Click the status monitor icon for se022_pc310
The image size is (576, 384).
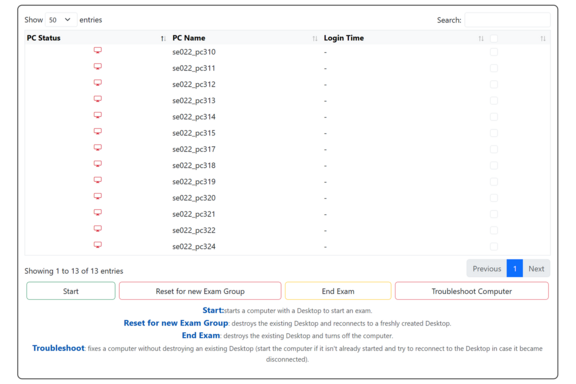[98, 50]
